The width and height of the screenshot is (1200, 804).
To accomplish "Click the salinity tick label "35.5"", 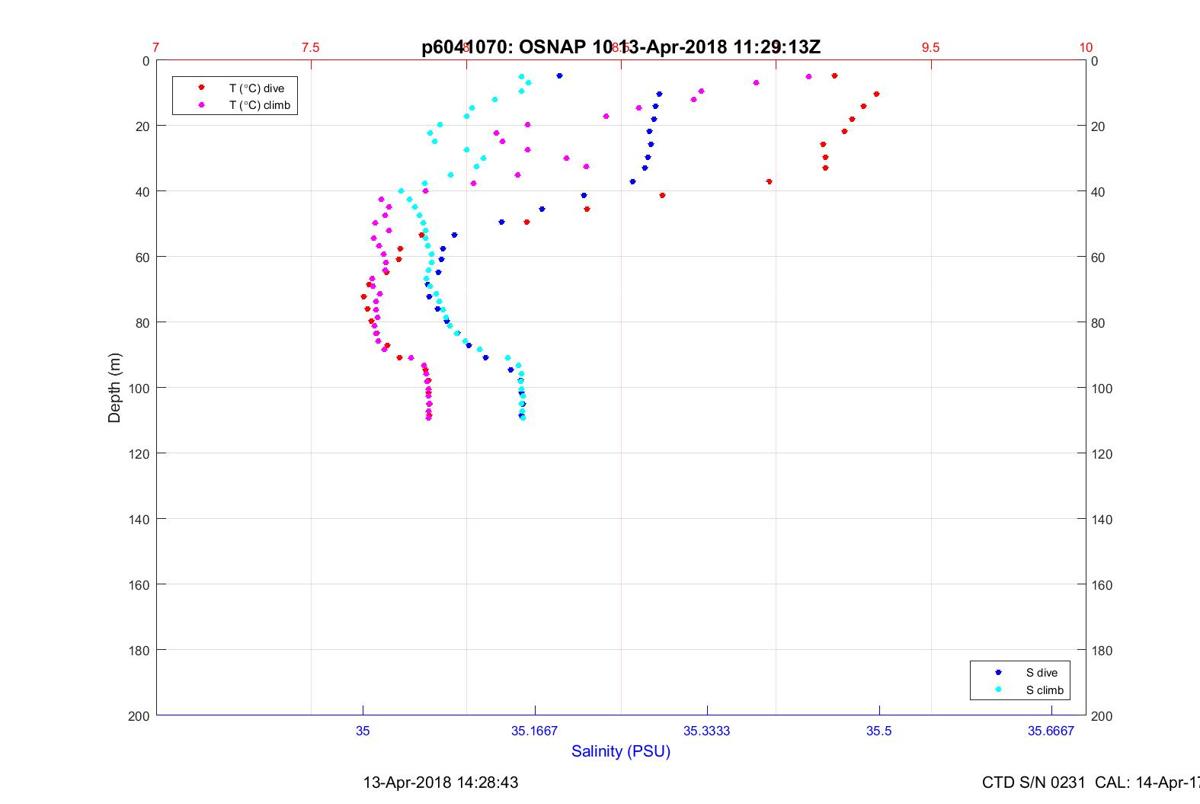I will [x=879, y=731].
